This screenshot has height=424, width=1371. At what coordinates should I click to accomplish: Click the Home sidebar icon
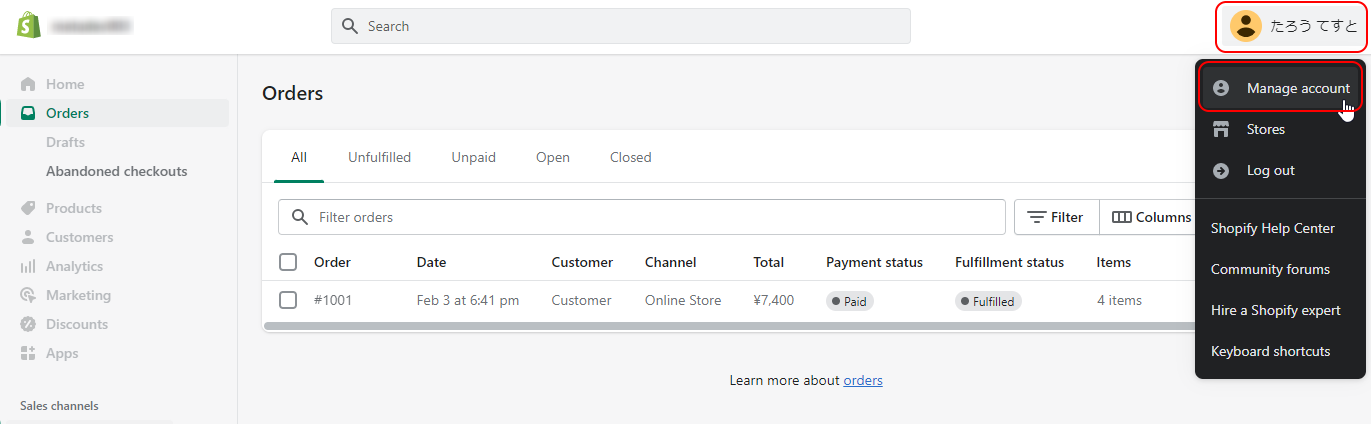point(28,84)
